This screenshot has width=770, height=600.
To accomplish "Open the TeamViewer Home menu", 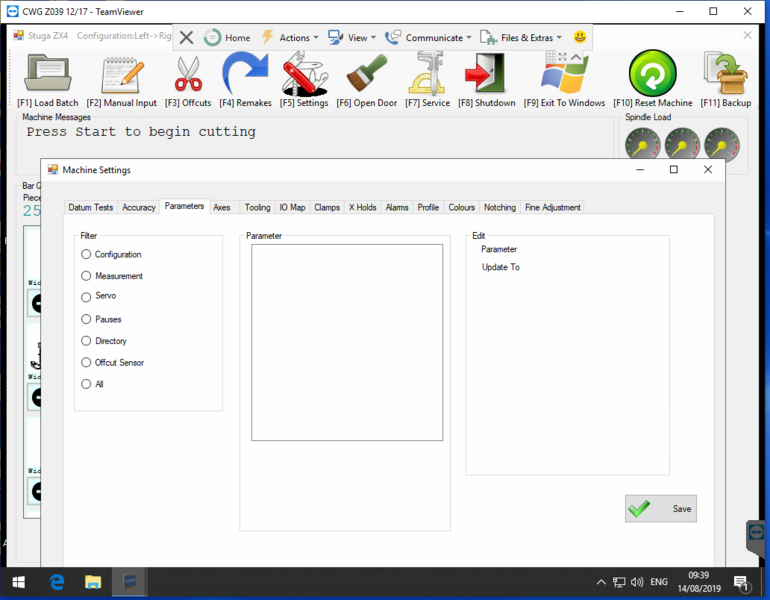I will (227, 37).
